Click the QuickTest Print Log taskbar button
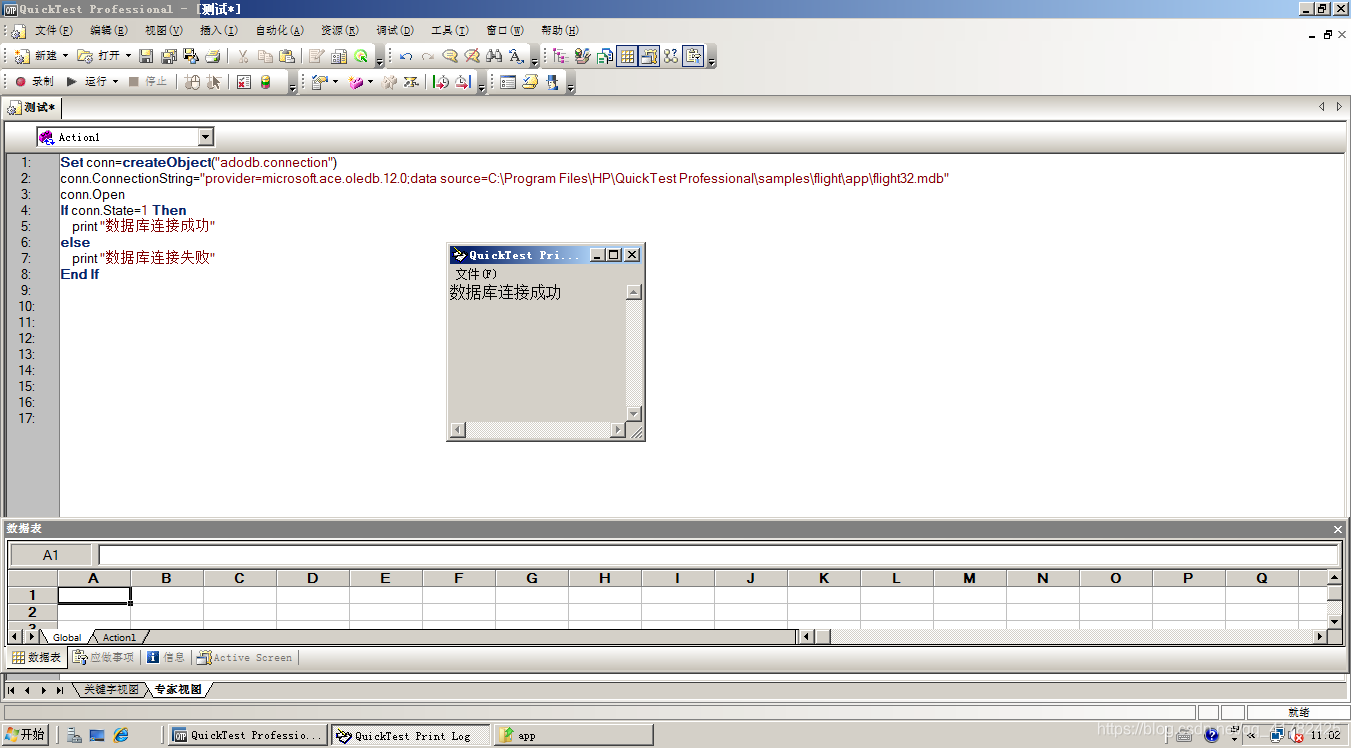 click(x=411, y=735)
